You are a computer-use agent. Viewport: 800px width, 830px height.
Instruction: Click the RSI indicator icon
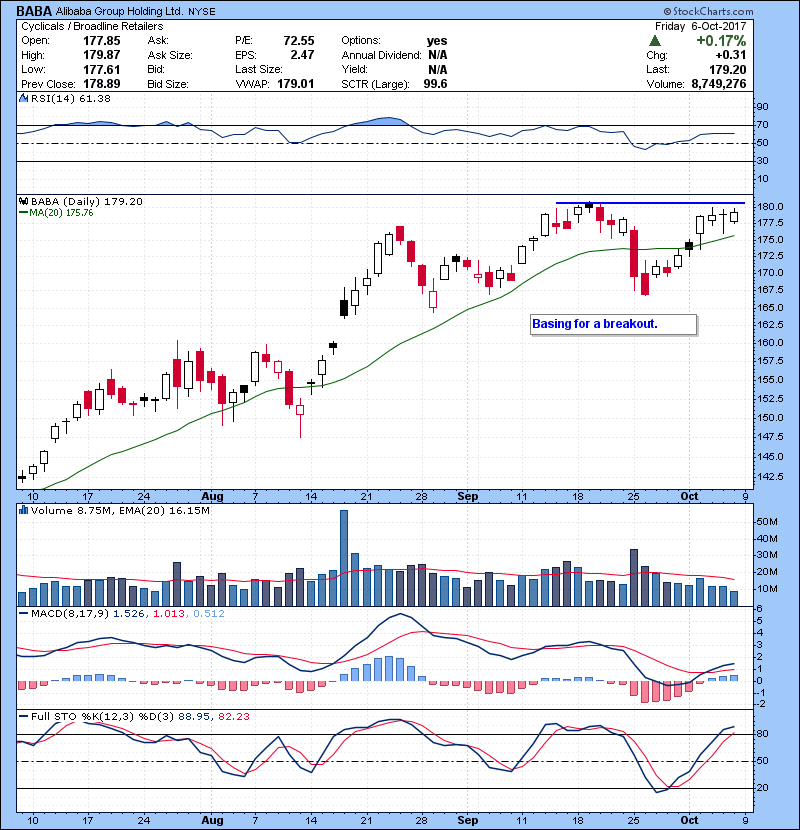pos(23,98)
